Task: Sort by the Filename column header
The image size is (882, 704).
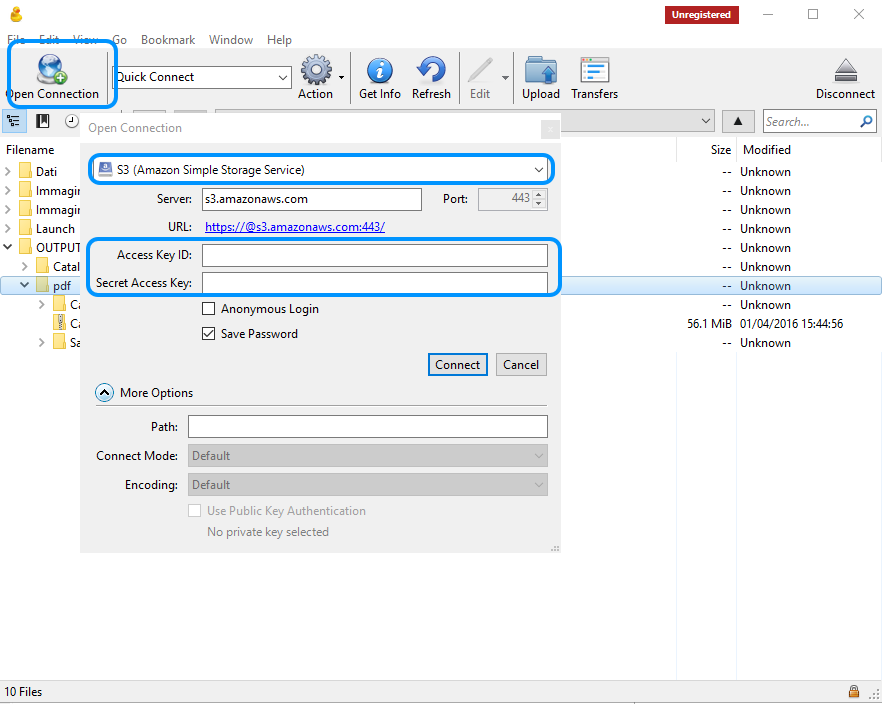Action: (x=30, y=150)
